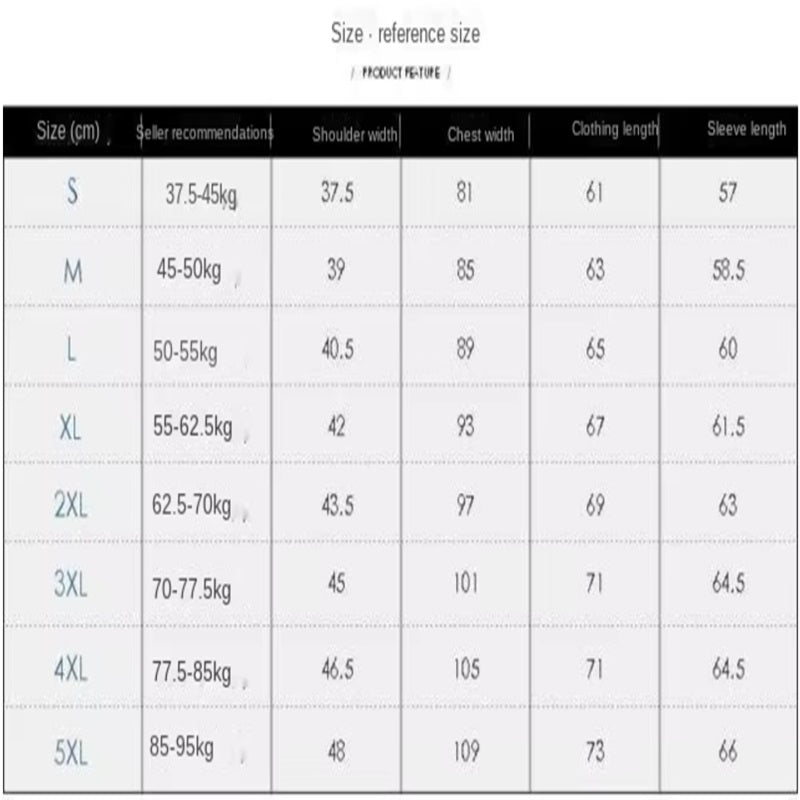Click the 37.5-45kg seller recommendation cell

point(201,195)
